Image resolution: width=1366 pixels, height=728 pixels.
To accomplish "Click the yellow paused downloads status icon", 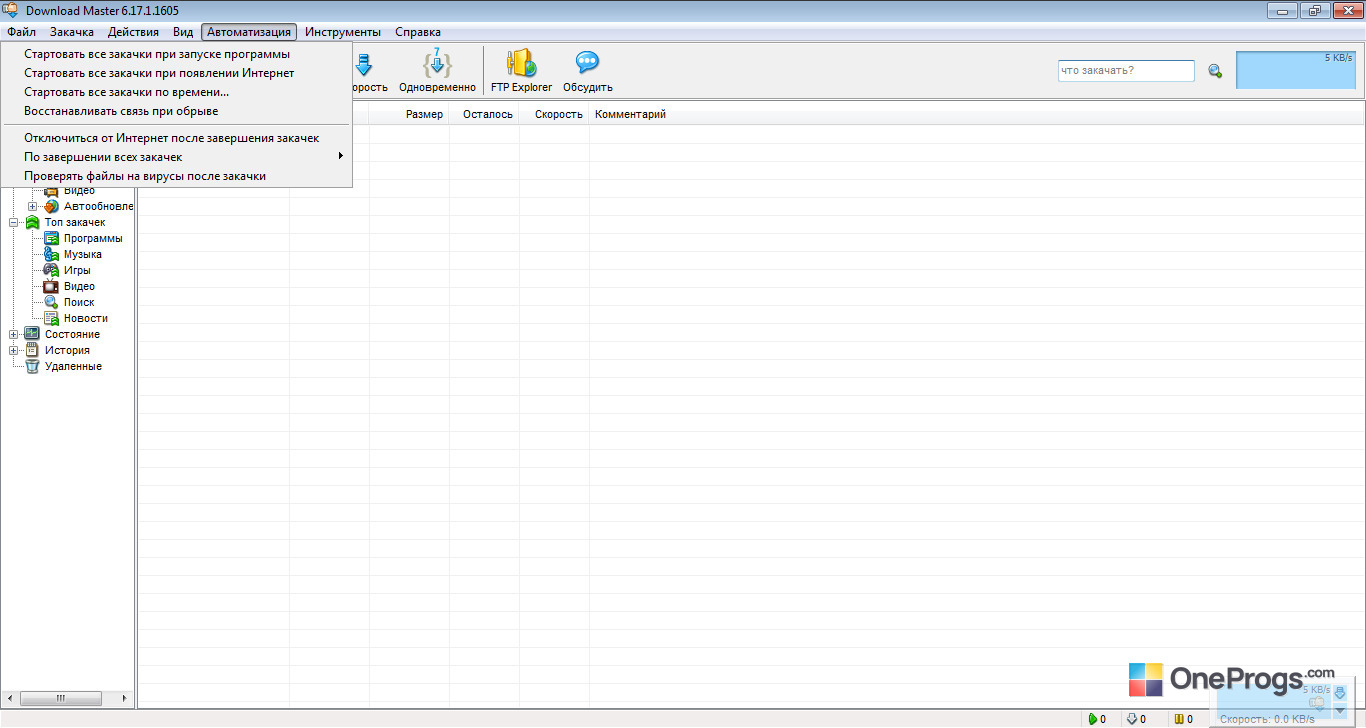I will pyautogui.click(x=1178, y=719).
